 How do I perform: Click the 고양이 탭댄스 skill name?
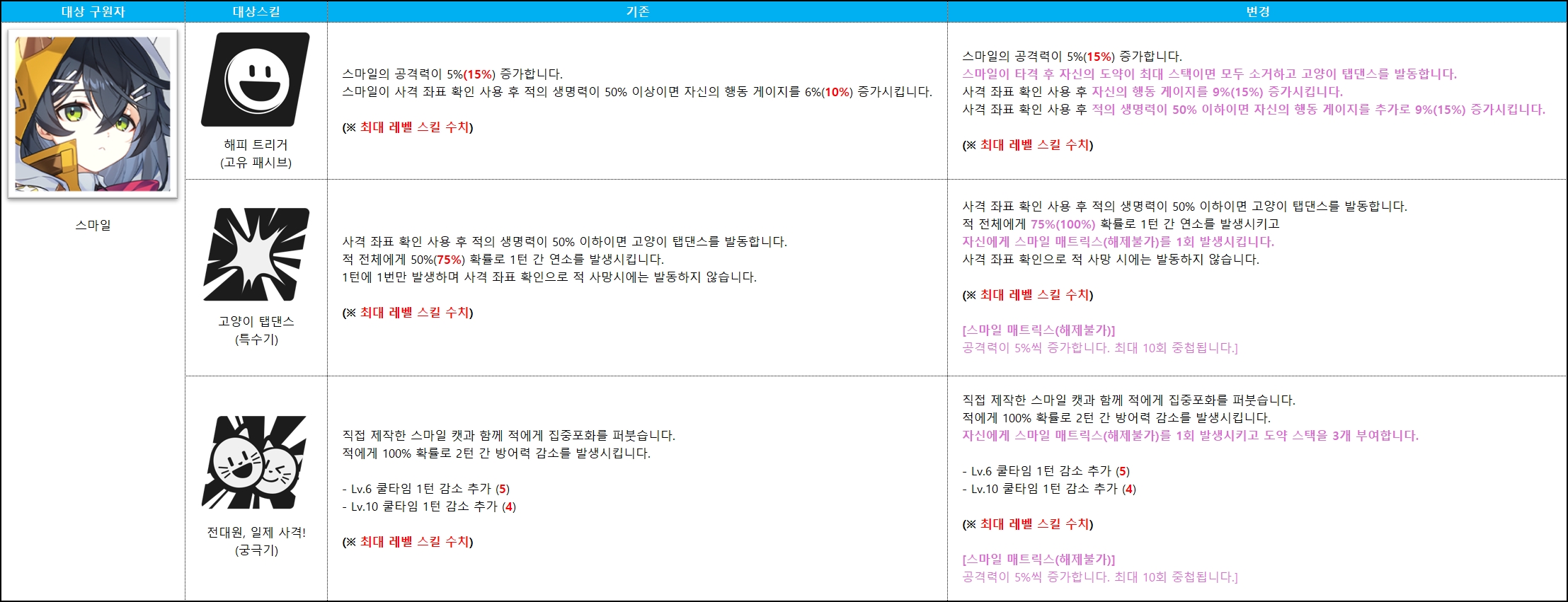[256, 321]
